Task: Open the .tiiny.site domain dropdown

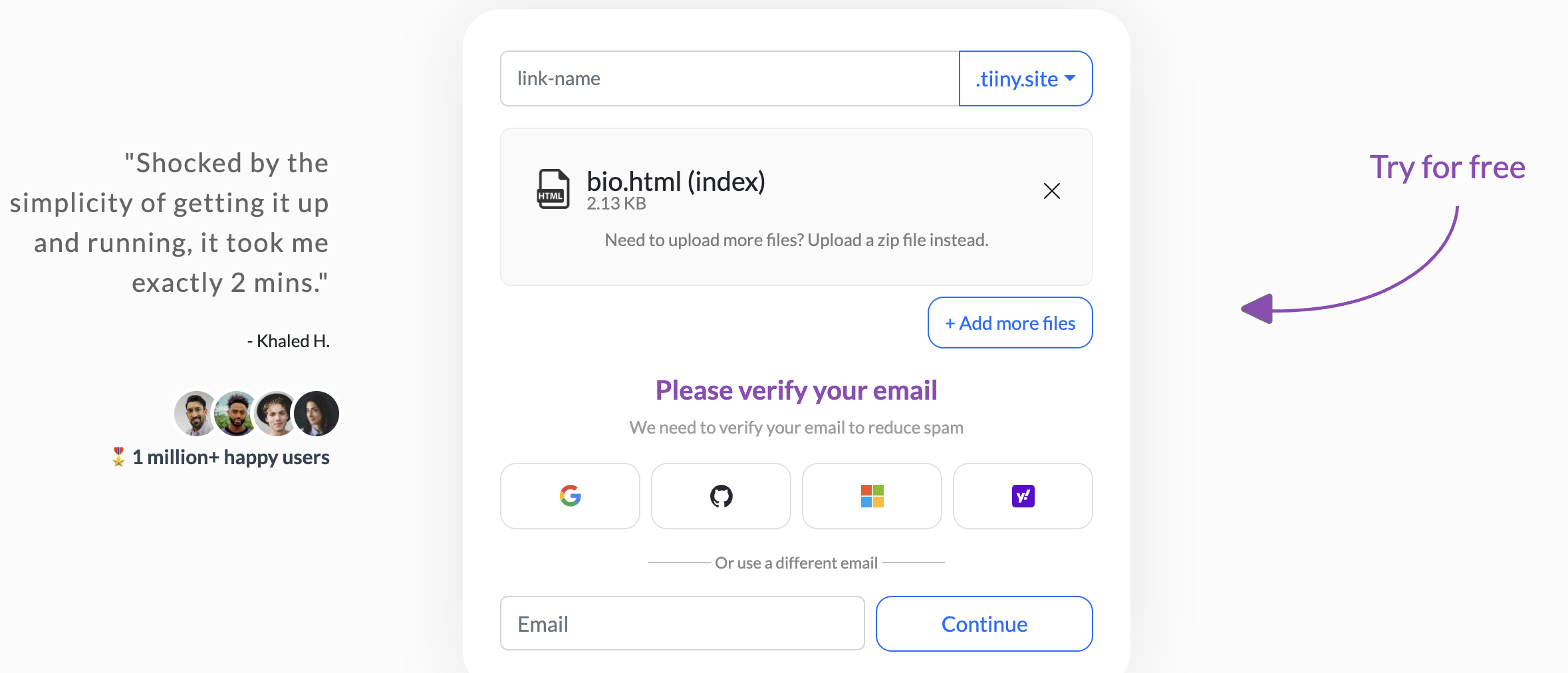Action: tap(1025, 78)
